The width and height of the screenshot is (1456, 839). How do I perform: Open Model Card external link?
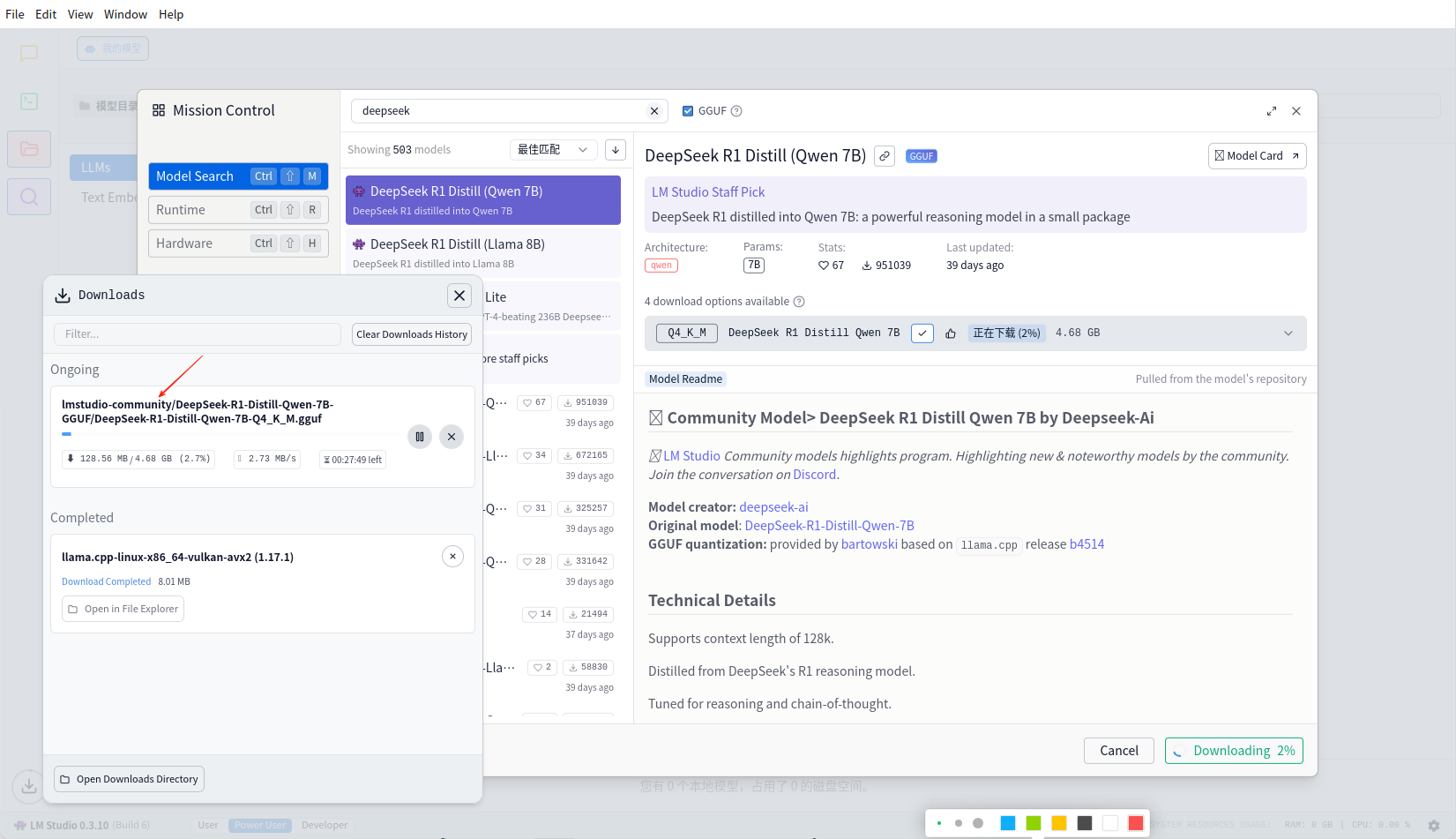(1257, 156)
